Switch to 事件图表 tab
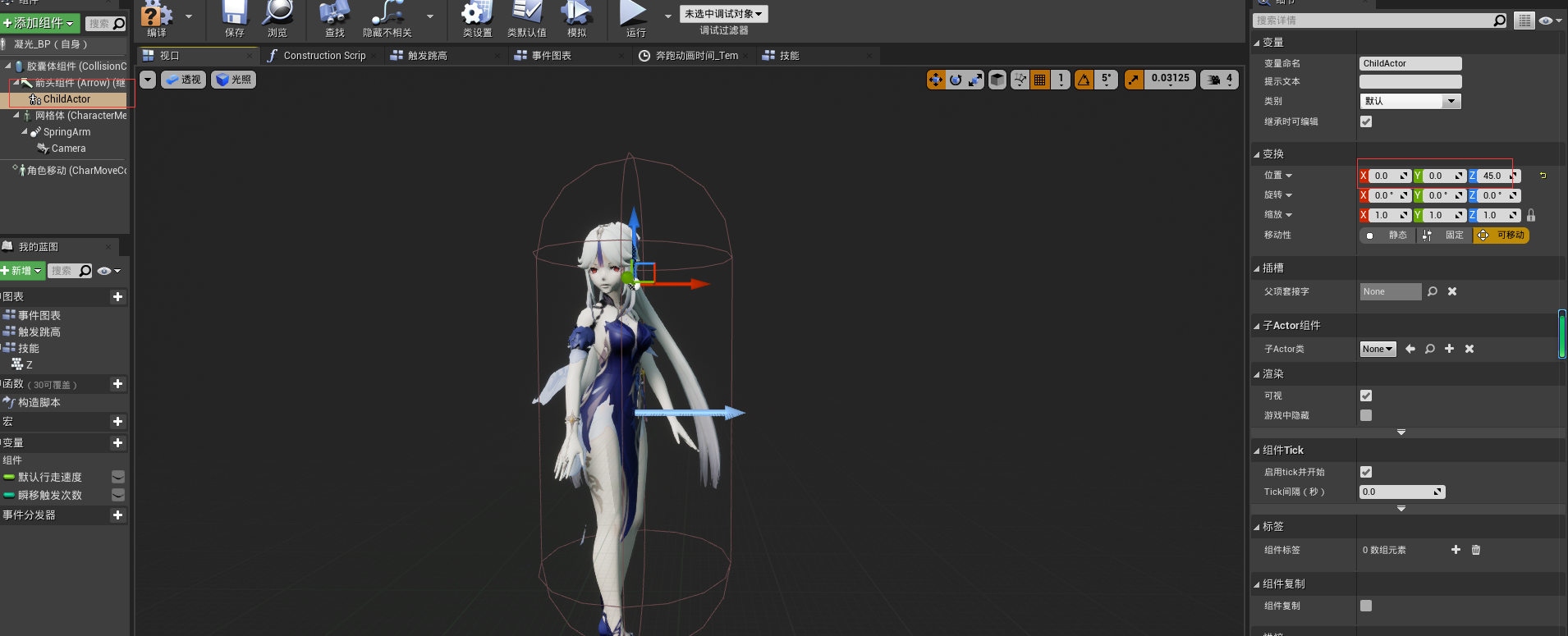1568x636 pixels. coord(568,55)
